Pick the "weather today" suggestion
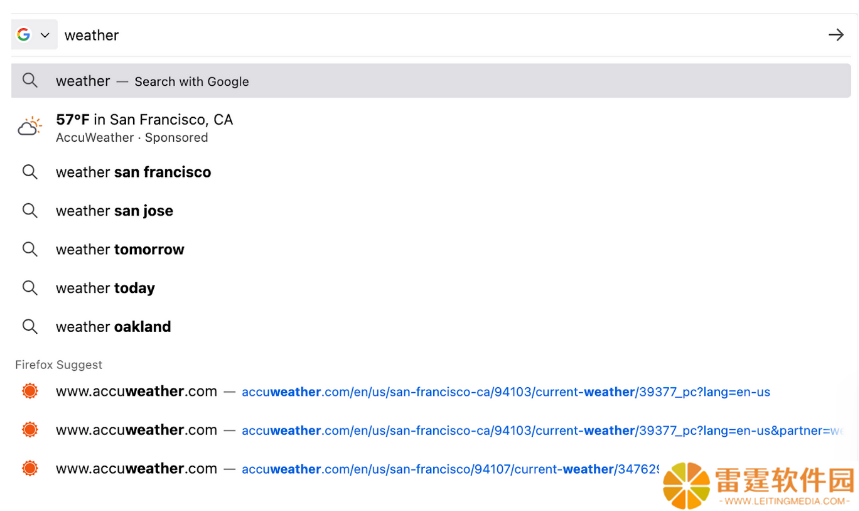 [431, 288]
